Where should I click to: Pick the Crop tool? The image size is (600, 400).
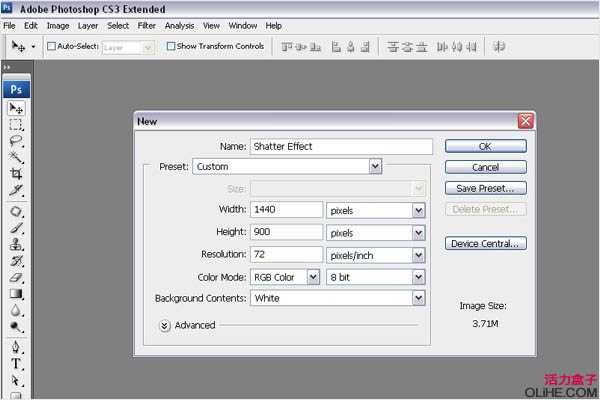tap(16, 173)
